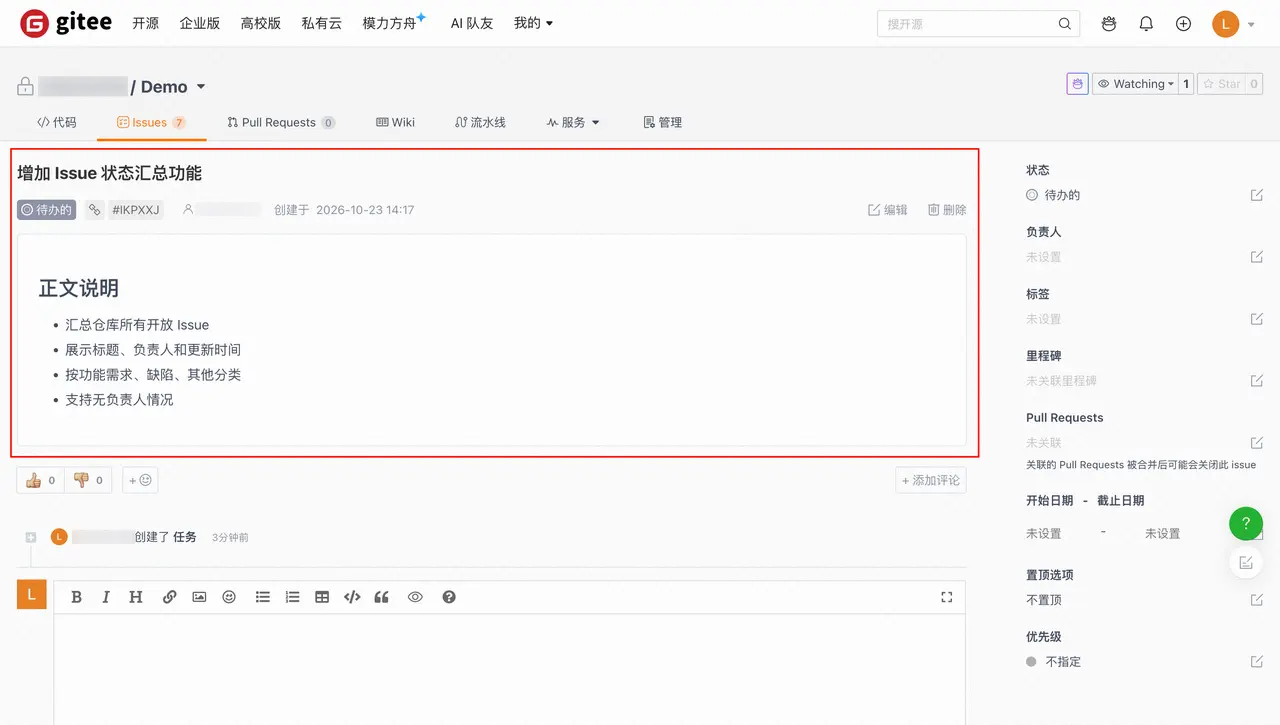Click the plus create-new icon in header
The width and height of the screenshot is (1280, 725).
[1183, 24]
